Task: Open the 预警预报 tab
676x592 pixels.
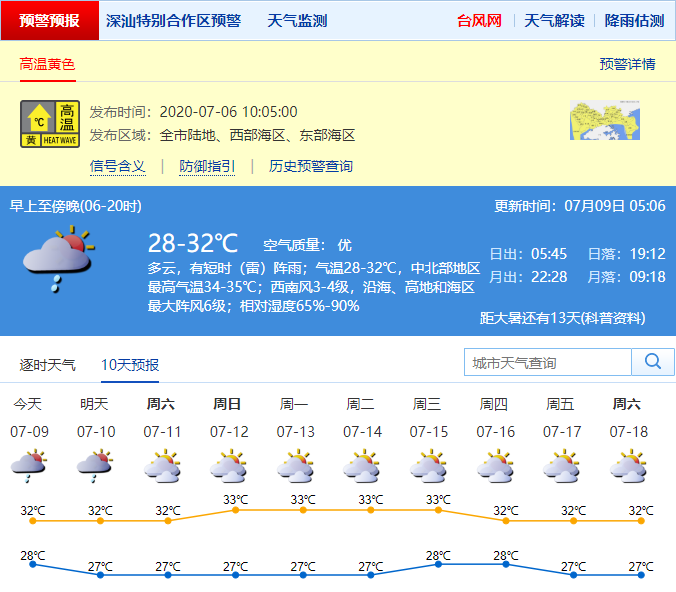Action: pos(49,21)
